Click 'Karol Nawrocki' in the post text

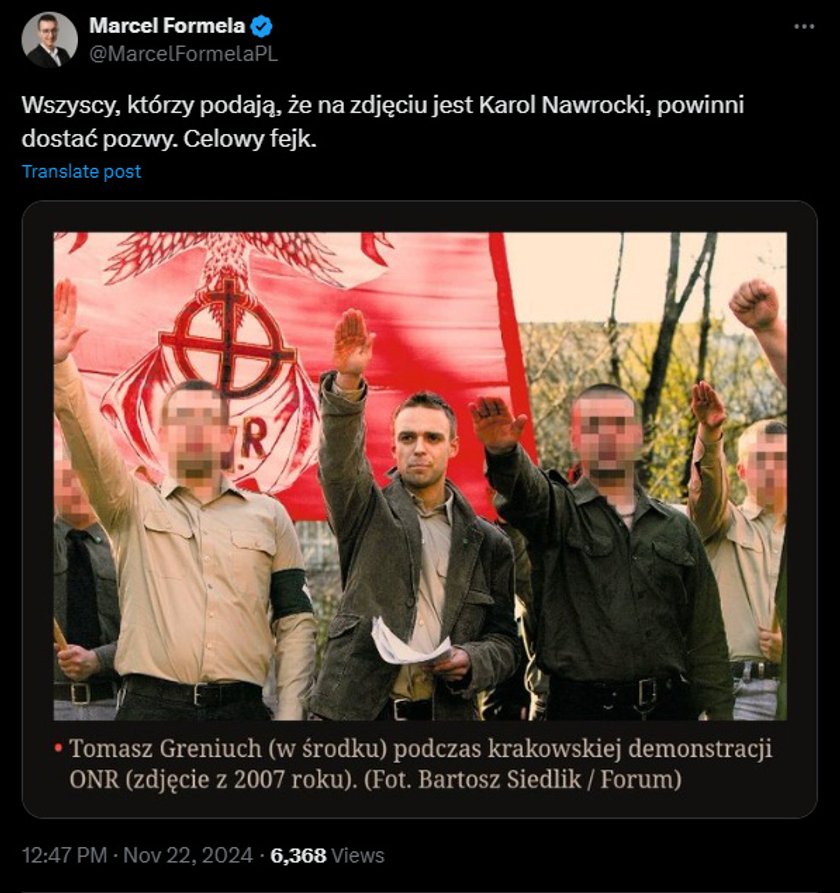coord(565,105)
